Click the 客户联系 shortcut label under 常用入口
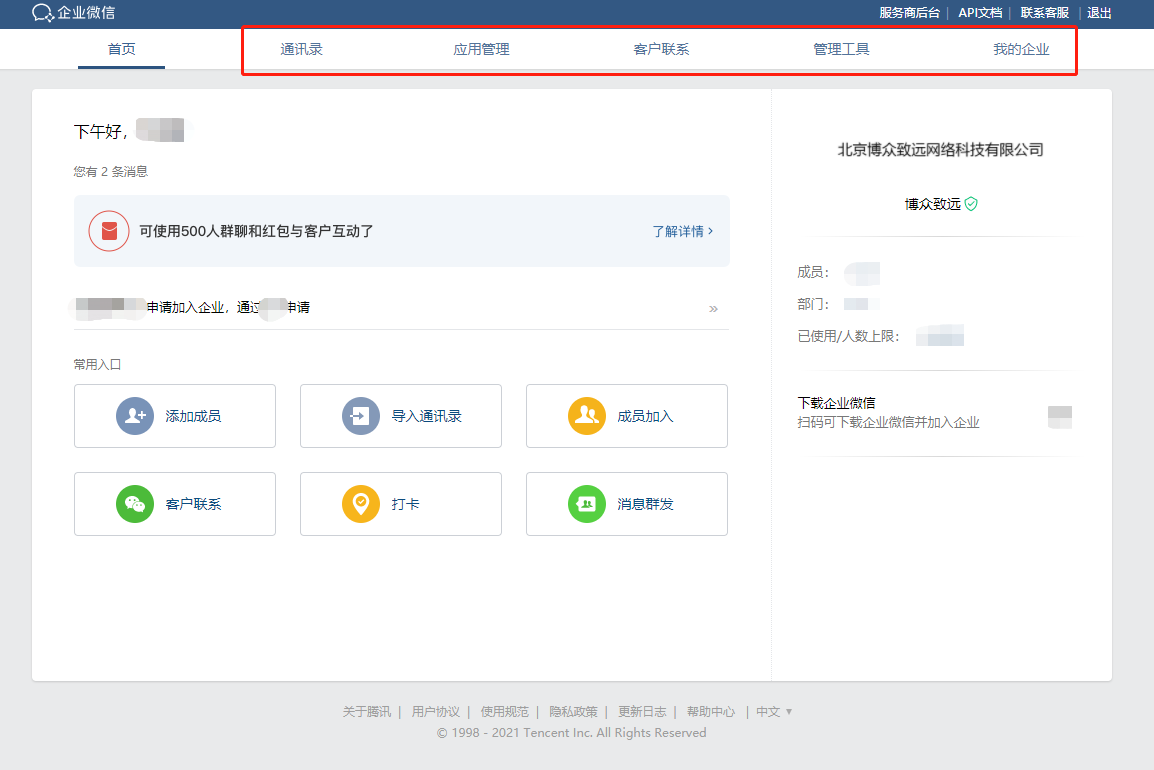The image size is (1154, 770). point(193,504)
